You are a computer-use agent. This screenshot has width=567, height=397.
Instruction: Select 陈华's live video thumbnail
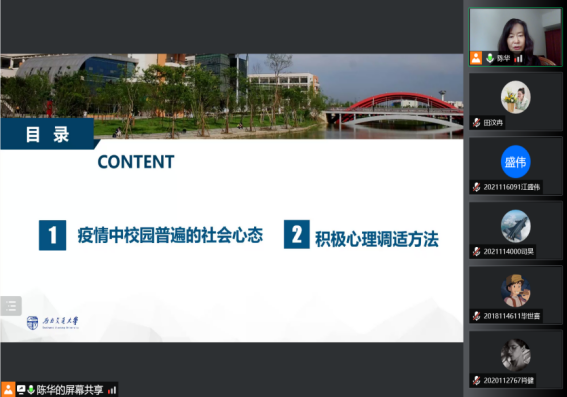[x=516, y=37]
